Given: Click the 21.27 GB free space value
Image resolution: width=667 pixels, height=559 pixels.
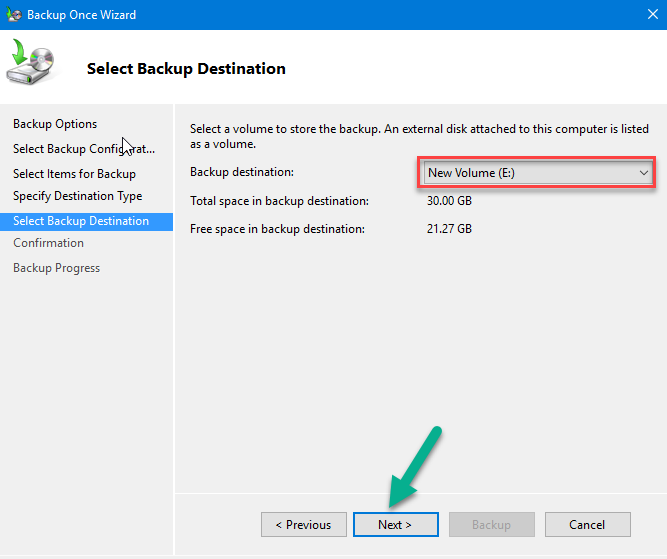Looking at the screenshot, I should [449, 229].
